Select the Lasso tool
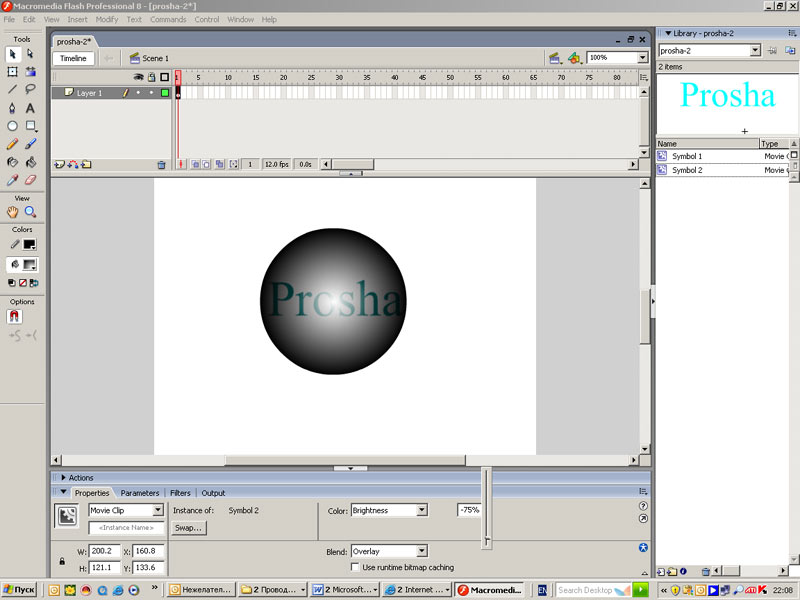The height and width of the screenshot is (600, 800). click(30, 89)
